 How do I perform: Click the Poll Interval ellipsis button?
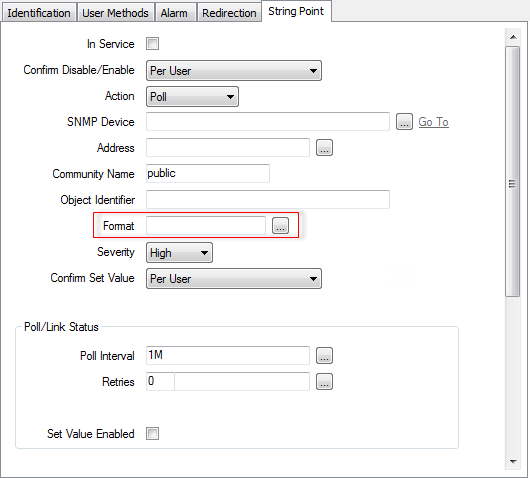[324, 356]
